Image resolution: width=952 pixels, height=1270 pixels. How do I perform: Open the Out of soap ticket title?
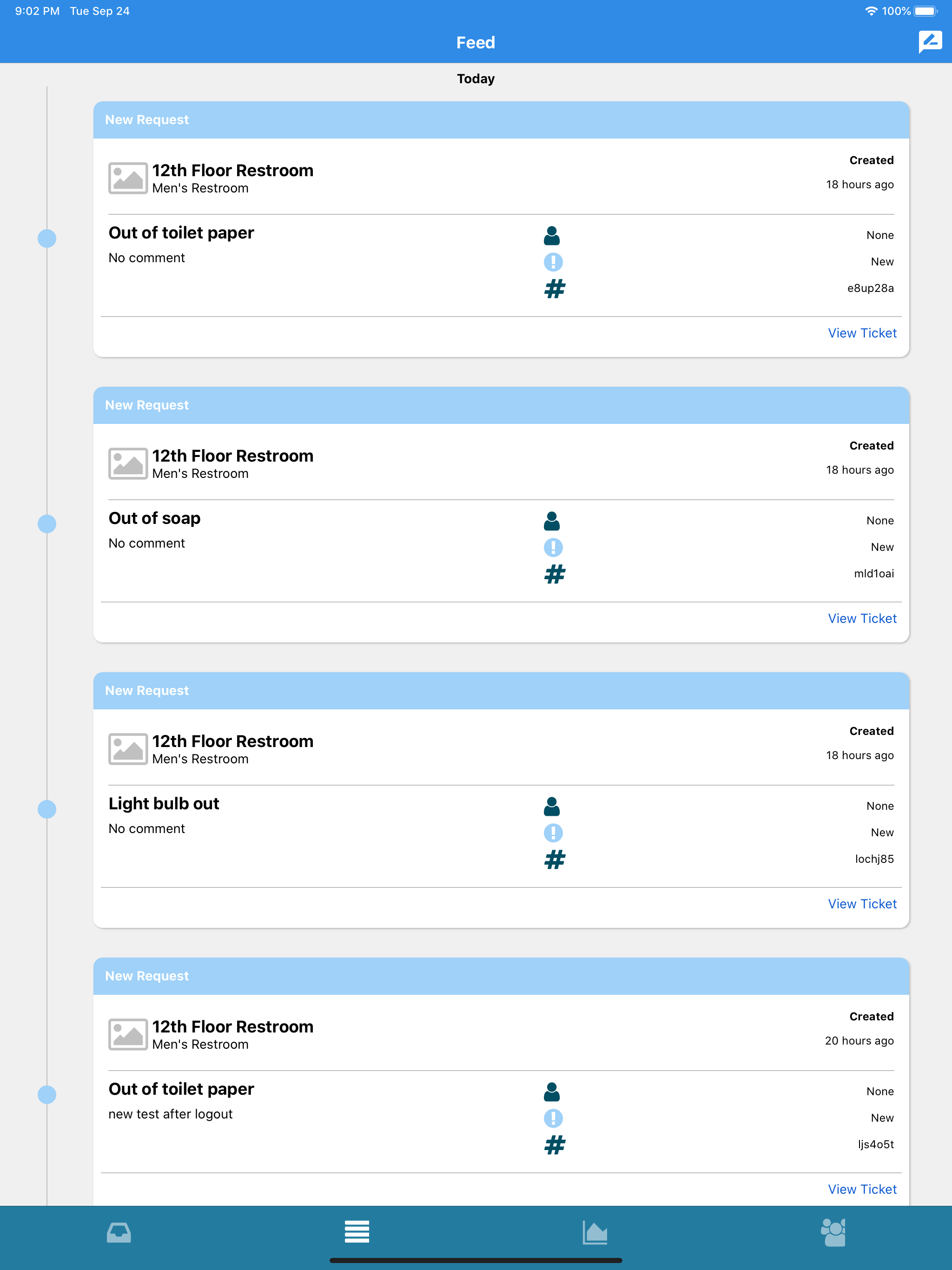154,518
